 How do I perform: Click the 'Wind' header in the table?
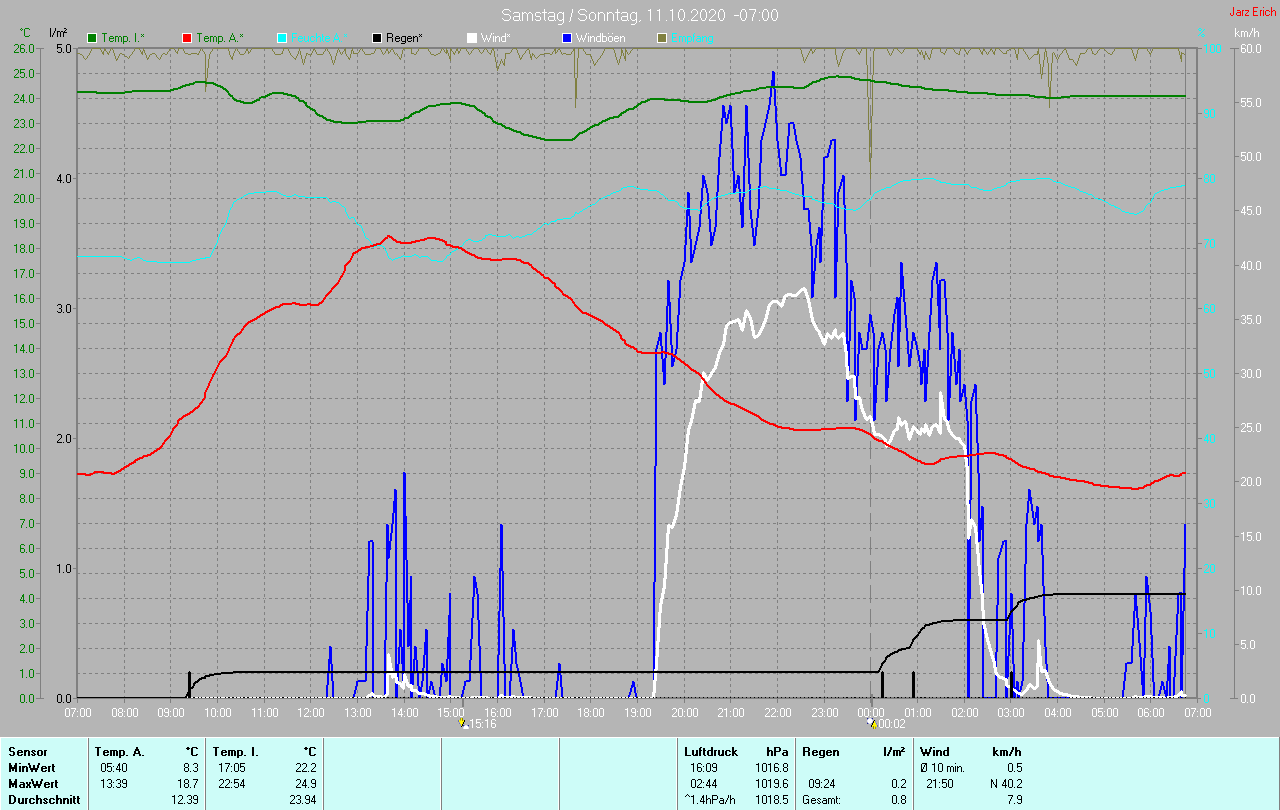coord(935,752)
